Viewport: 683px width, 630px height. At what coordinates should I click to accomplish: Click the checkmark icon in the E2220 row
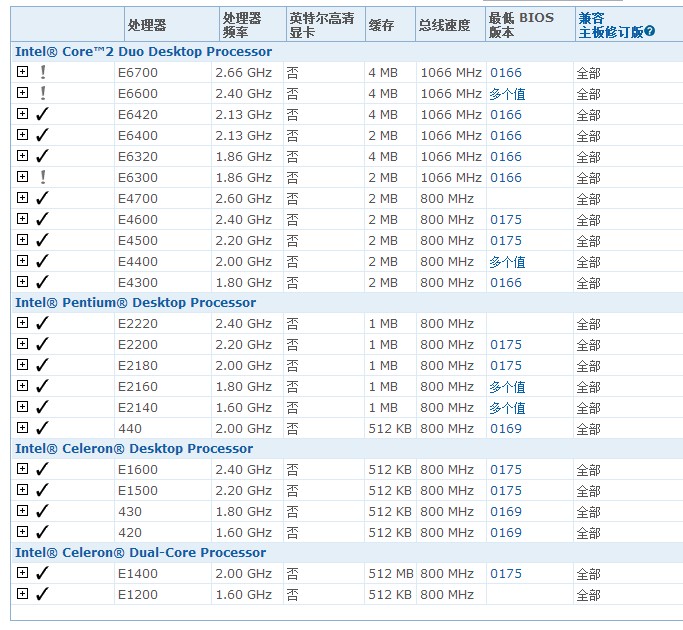42,323
